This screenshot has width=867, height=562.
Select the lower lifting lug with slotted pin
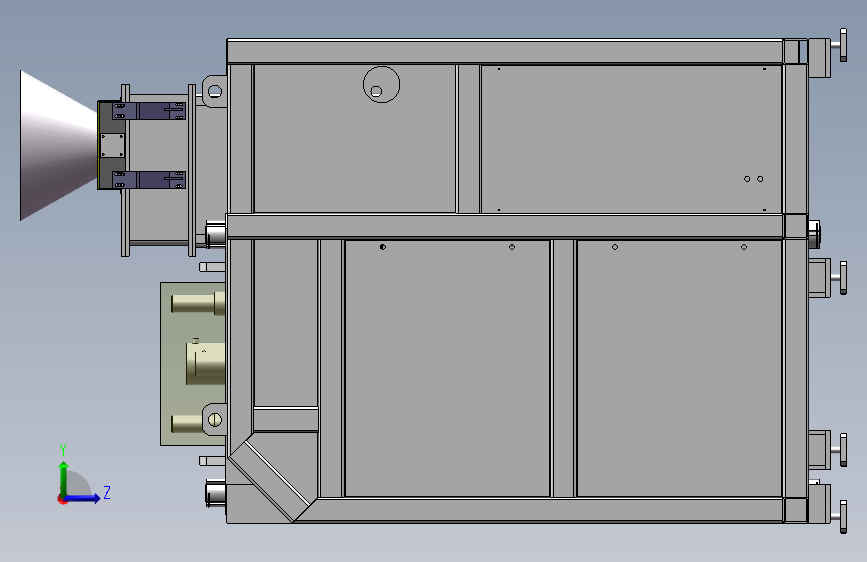coord(215,420)
